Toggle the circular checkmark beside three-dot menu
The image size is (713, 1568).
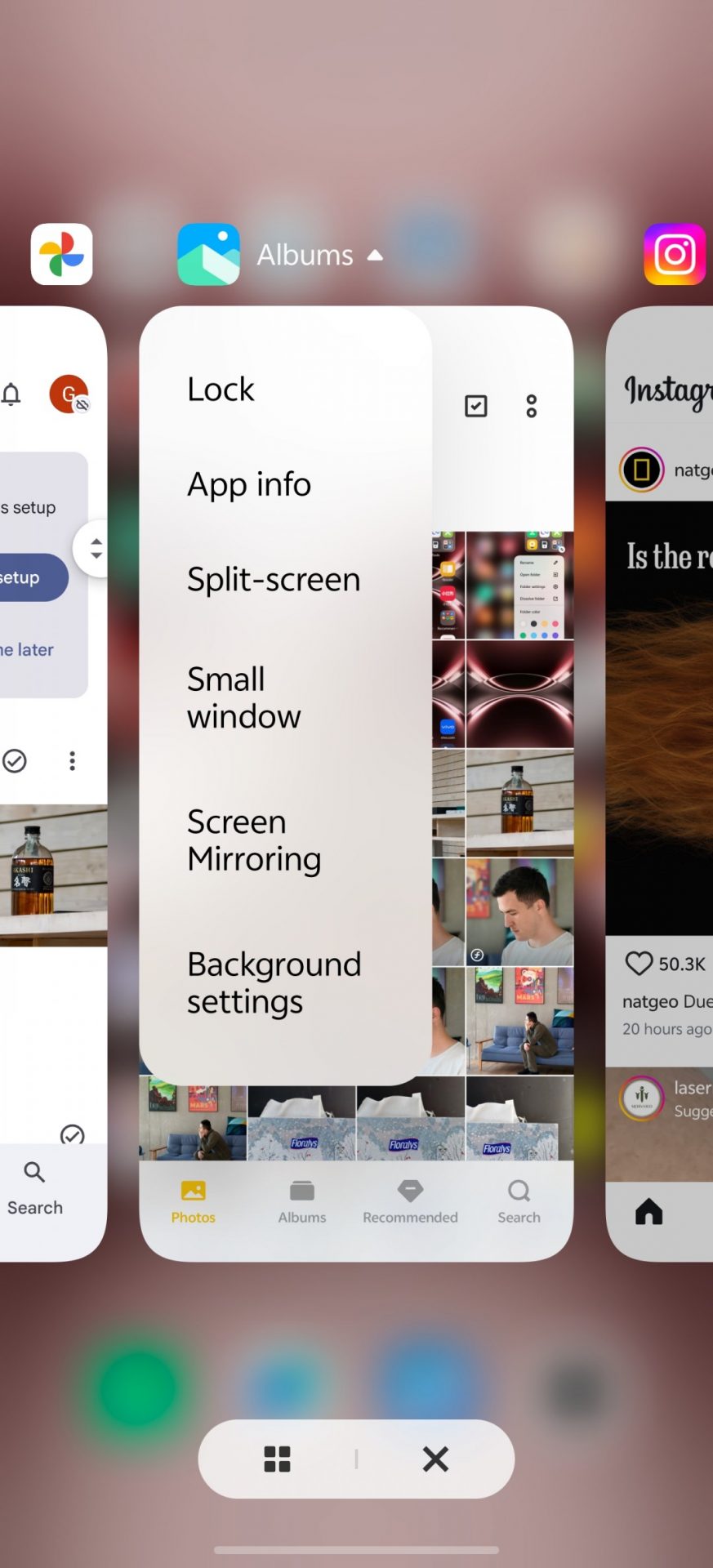click(x=15, y=761)
